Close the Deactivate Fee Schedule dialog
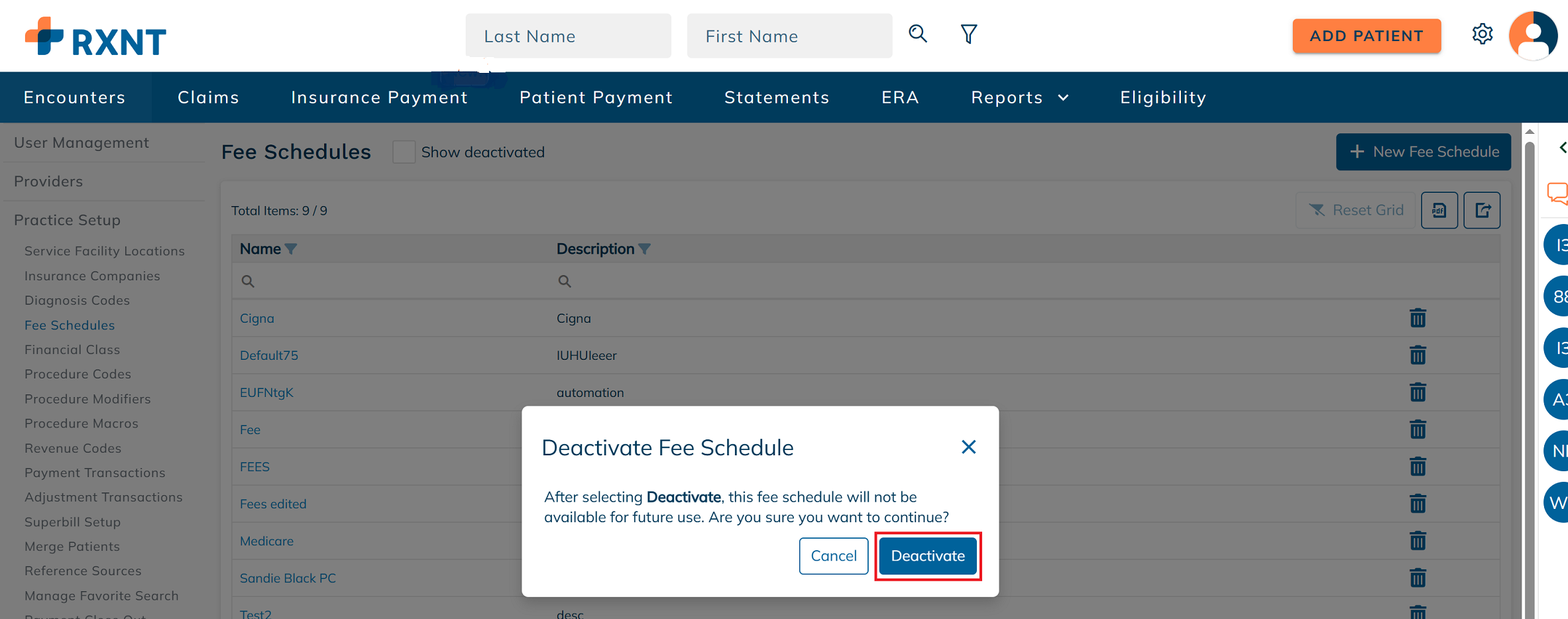This screenshot has width=1568, height=619. [x=969, y=447]
